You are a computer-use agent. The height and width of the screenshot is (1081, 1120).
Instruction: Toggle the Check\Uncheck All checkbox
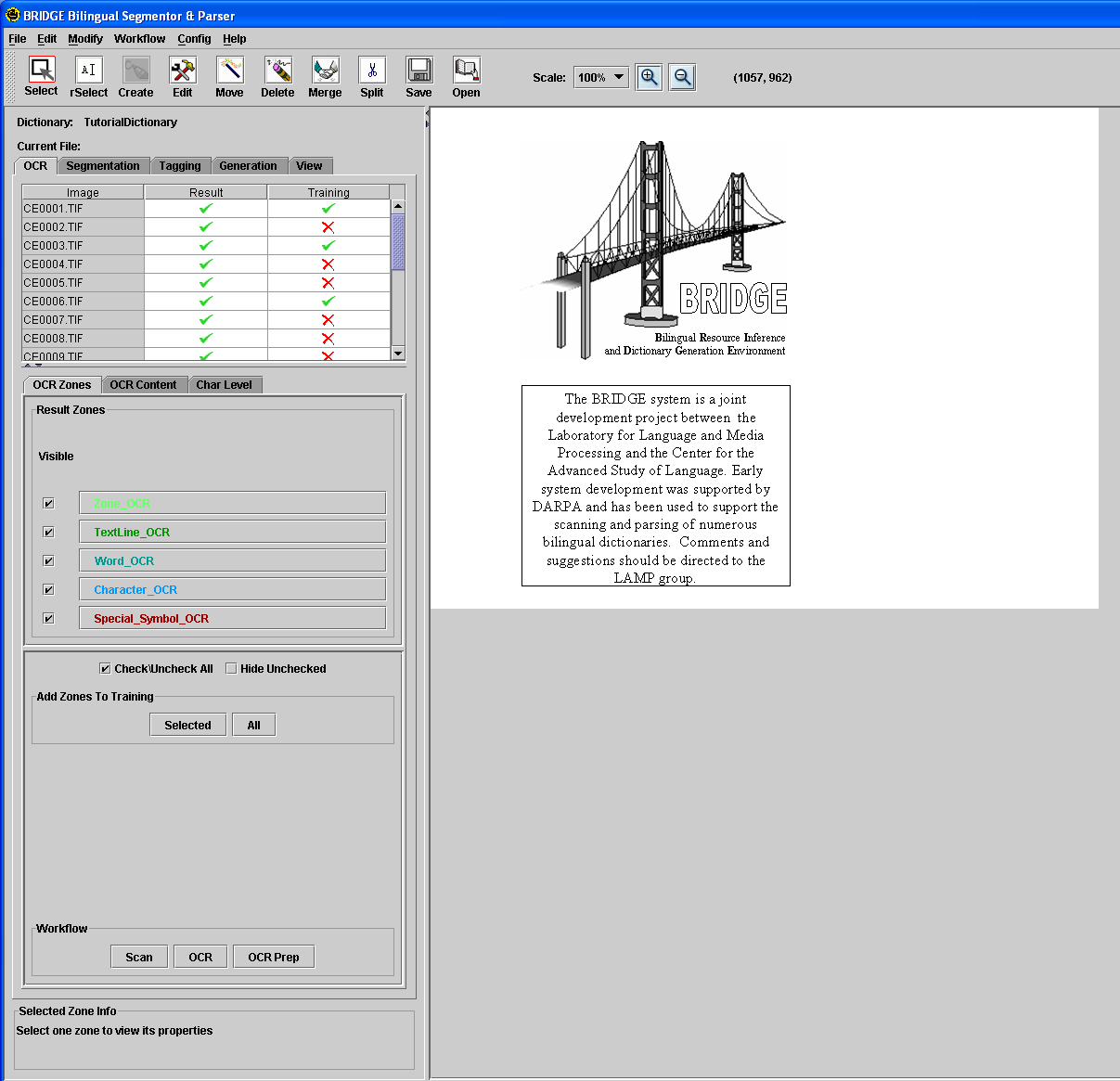click(105, 669)
